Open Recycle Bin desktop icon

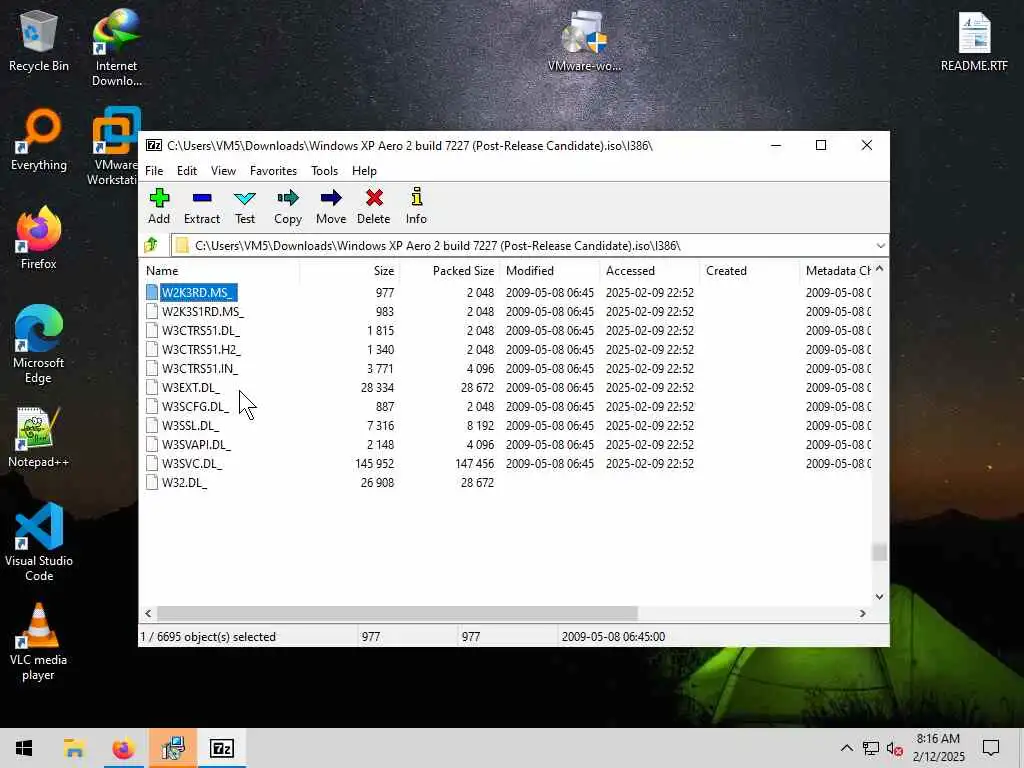(x=39, y=40)
